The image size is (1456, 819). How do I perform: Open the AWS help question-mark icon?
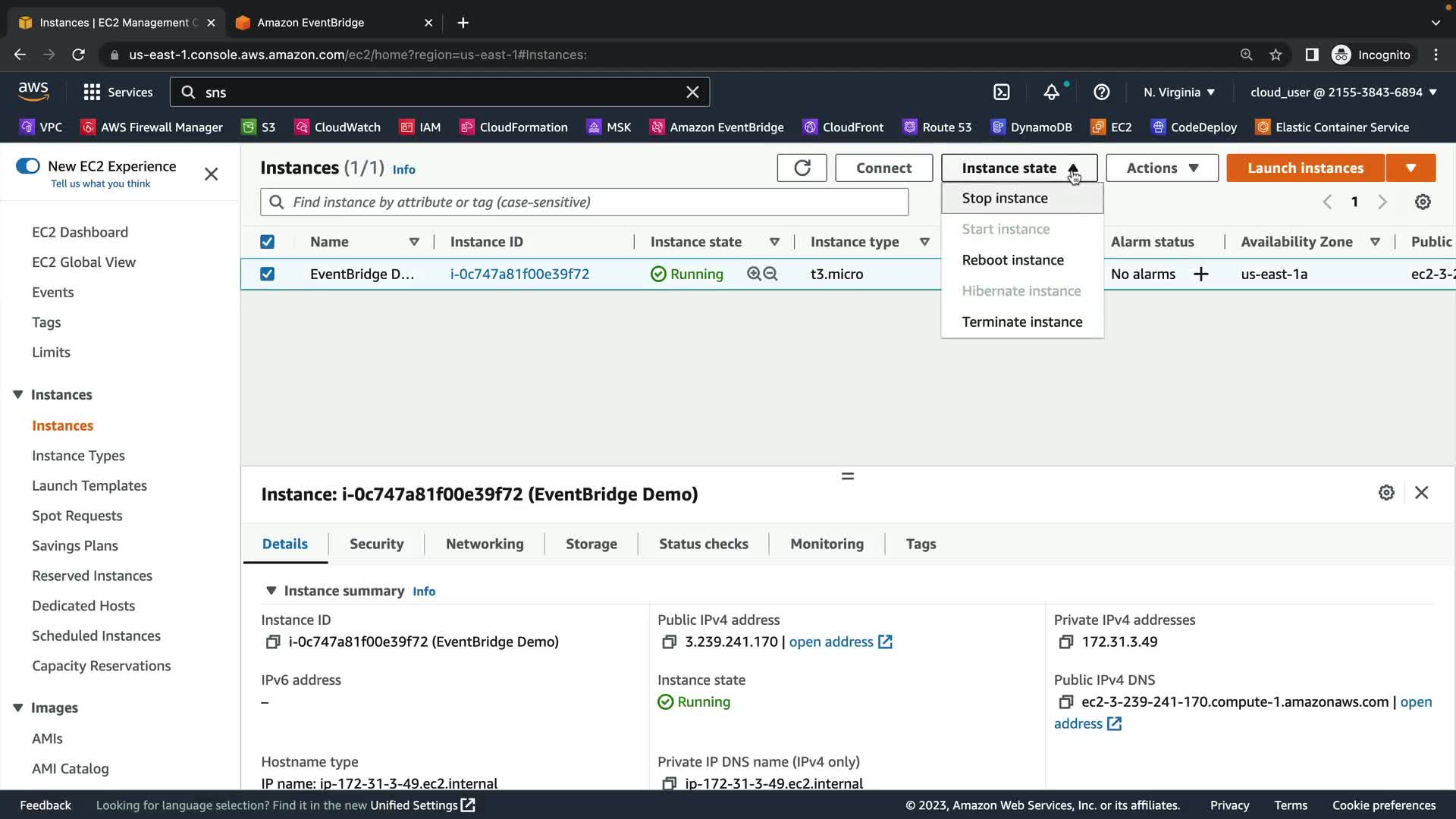(x=1101, y=93)
